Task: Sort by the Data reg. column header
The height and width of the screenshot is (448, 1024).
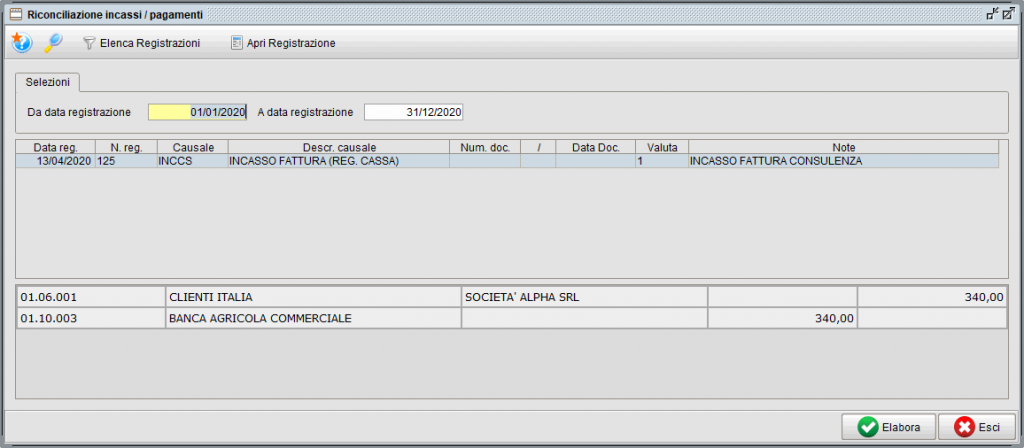Action: (x=56, y=147)
